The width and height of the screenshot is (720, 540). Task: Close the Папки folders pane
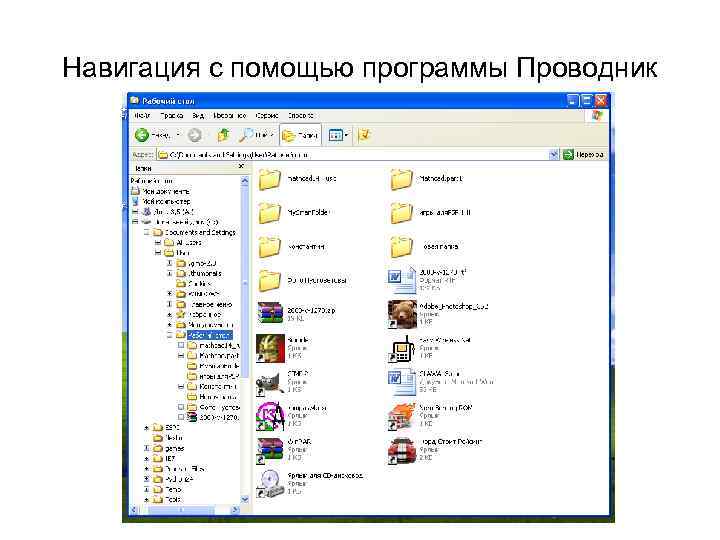click(242, 167)
